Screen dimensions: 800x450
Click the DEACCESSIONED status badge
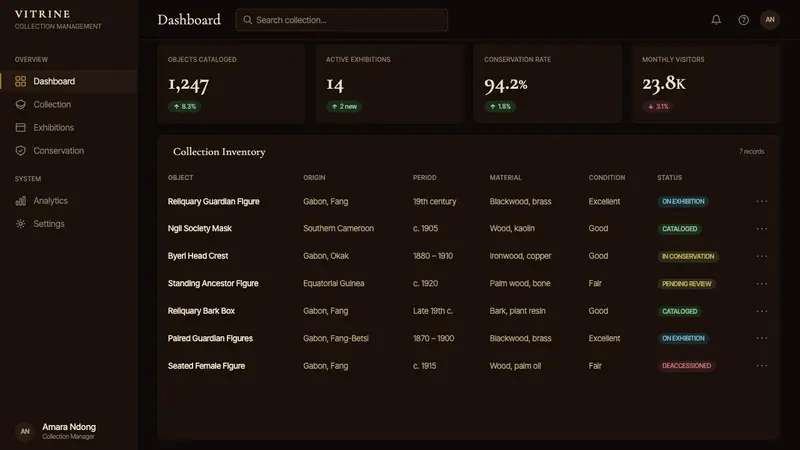tap(686, 366)
